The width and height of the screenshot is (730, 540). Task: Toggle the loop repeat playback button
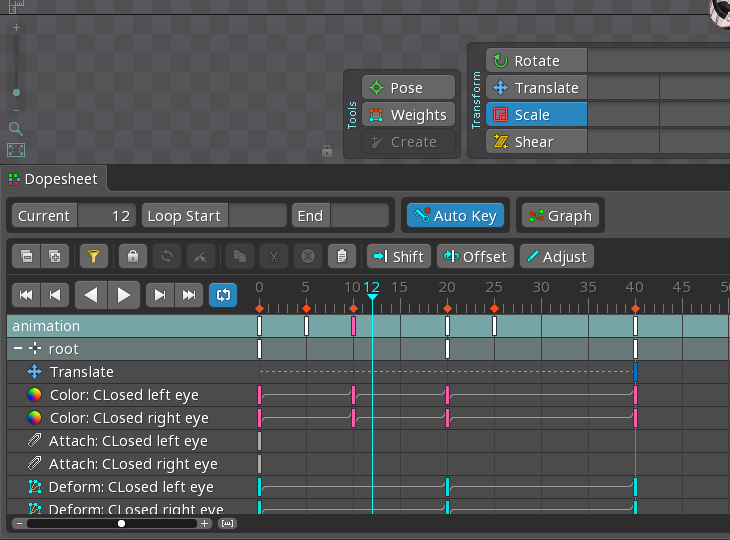point(223,295)
